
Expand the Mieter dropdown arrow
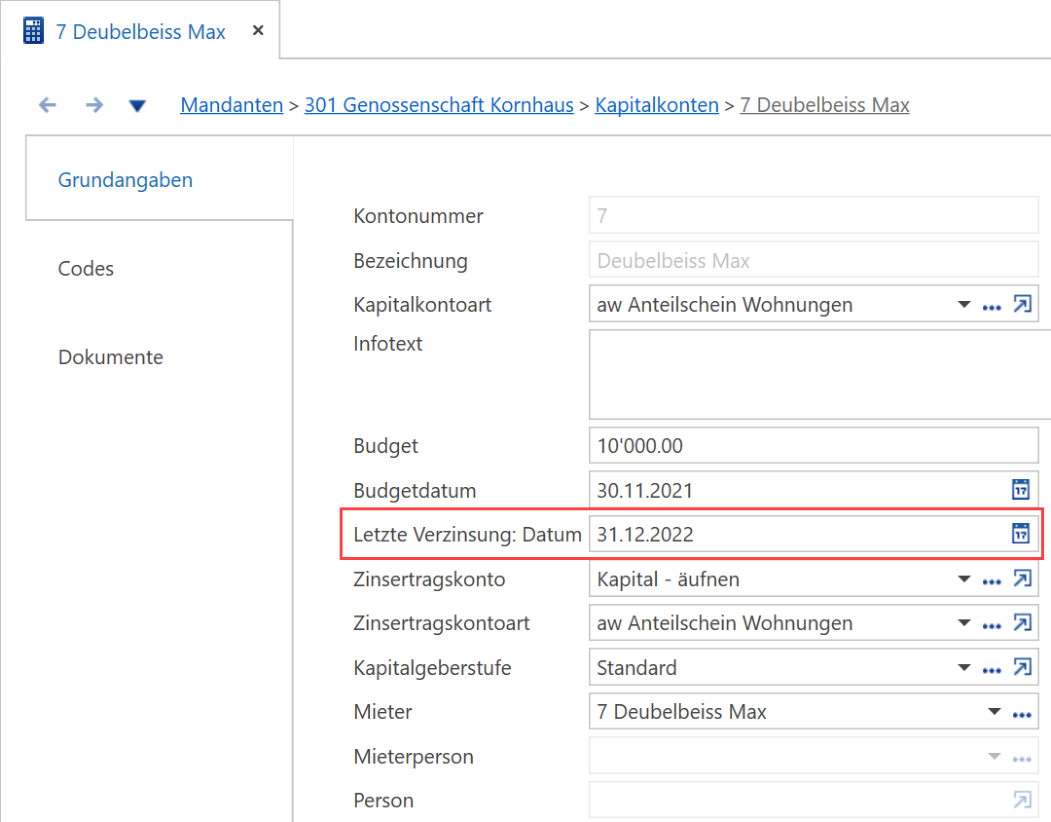[995, 711]
